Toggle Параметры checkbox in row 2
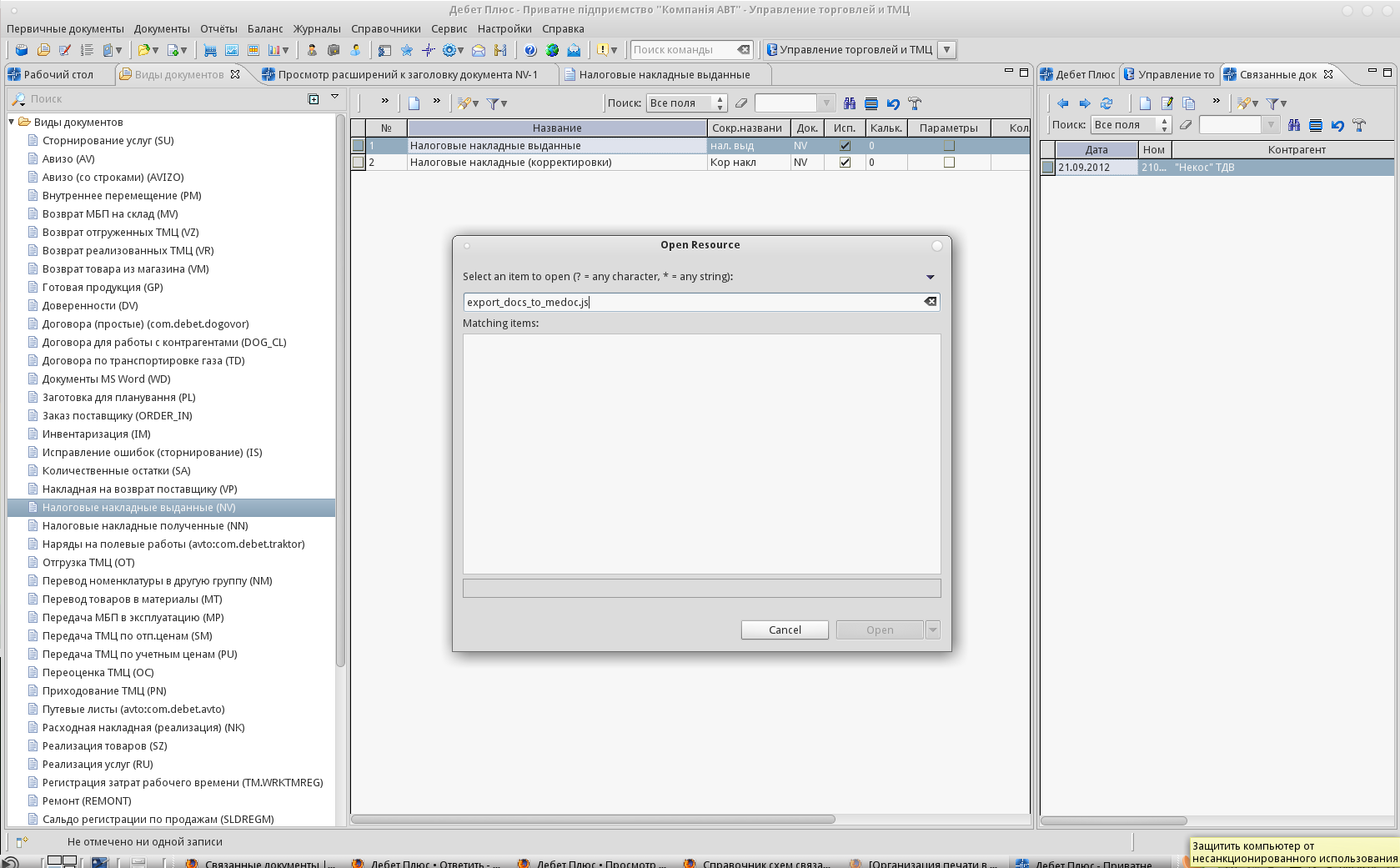 tap(949, 163)
